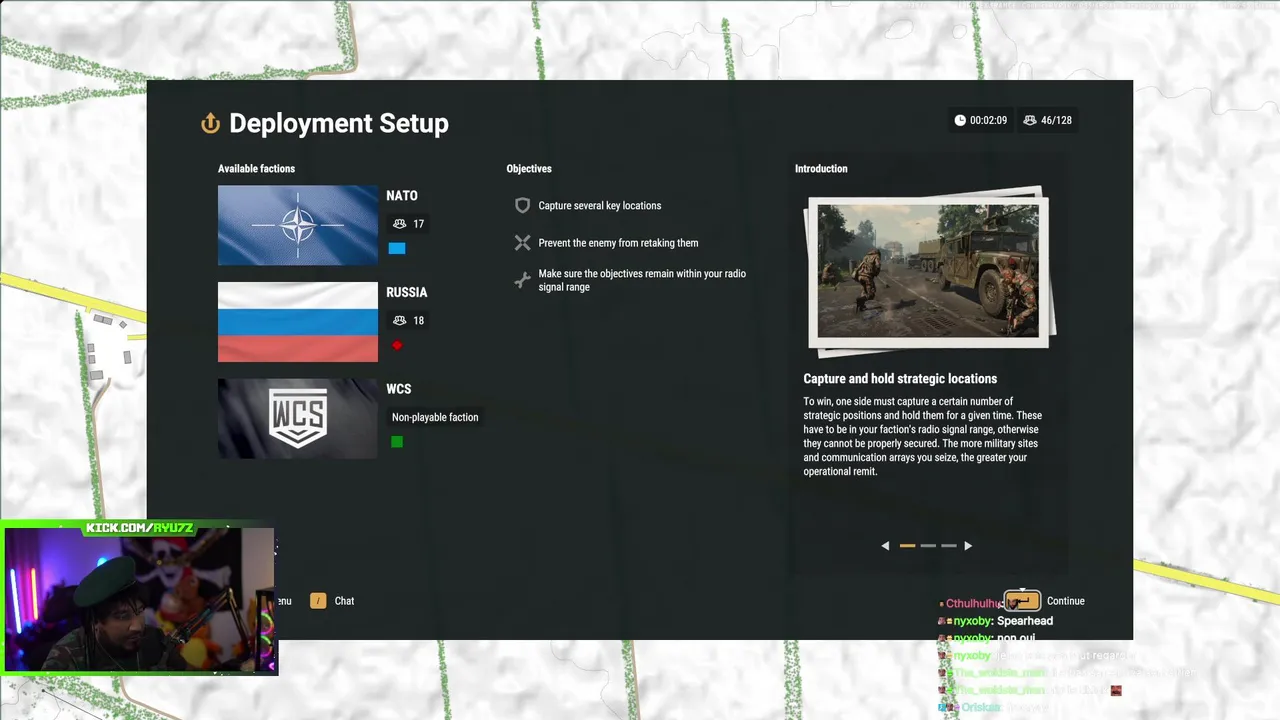Click the 00:02:09 timer value
Image resolution: width=1280 pixels, height=720 pixels.
(988, 120)
